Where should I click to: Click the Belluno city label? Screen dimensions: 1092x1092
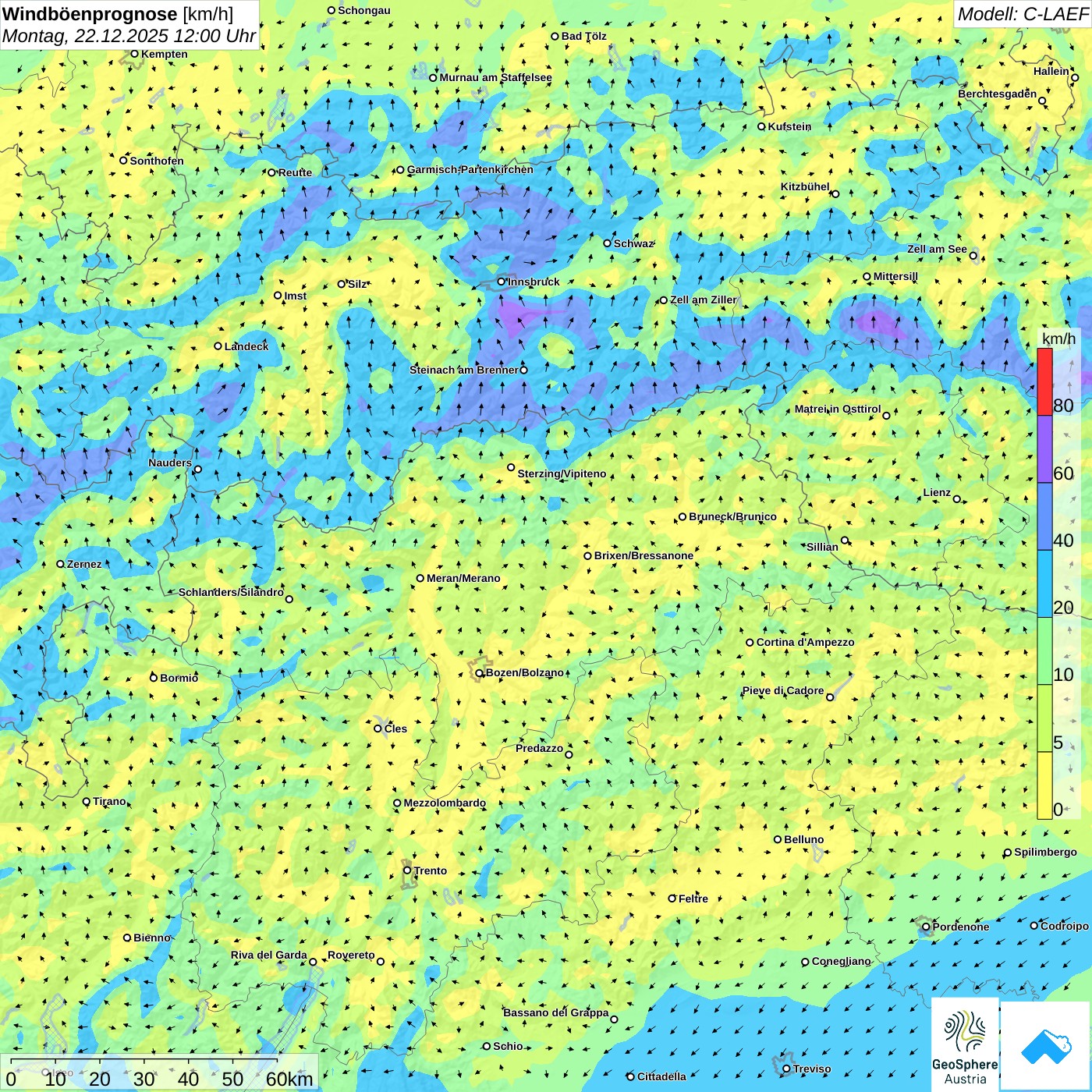804,839
